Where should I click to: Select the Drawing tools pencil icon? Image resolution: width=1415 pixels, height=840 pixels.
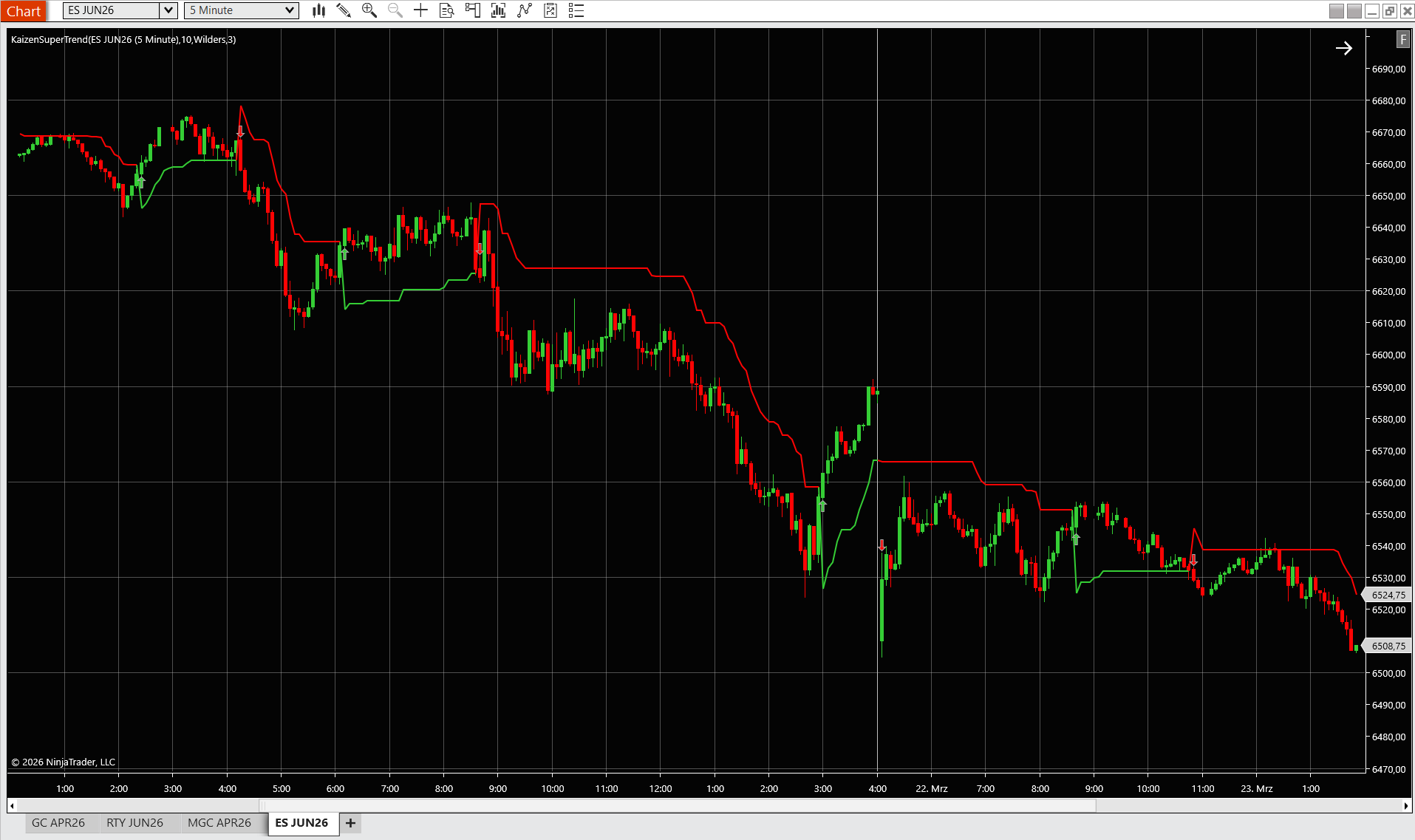[x=344, y=10]
